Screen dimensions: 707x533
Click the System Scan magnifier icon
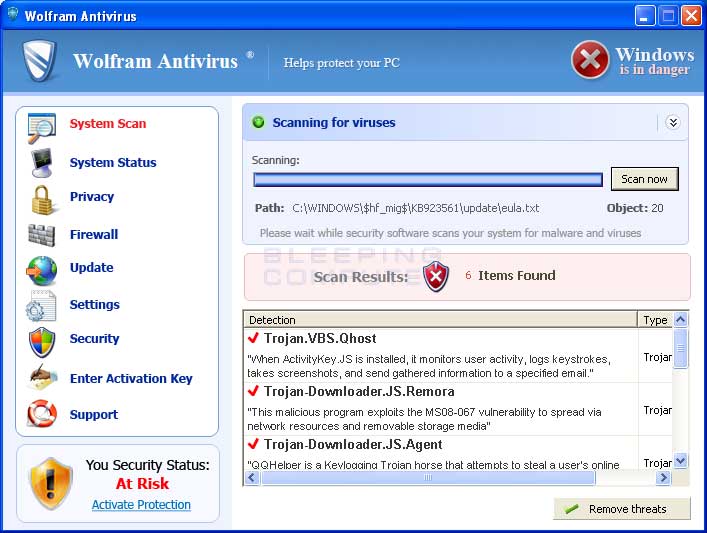coord(41,128)
